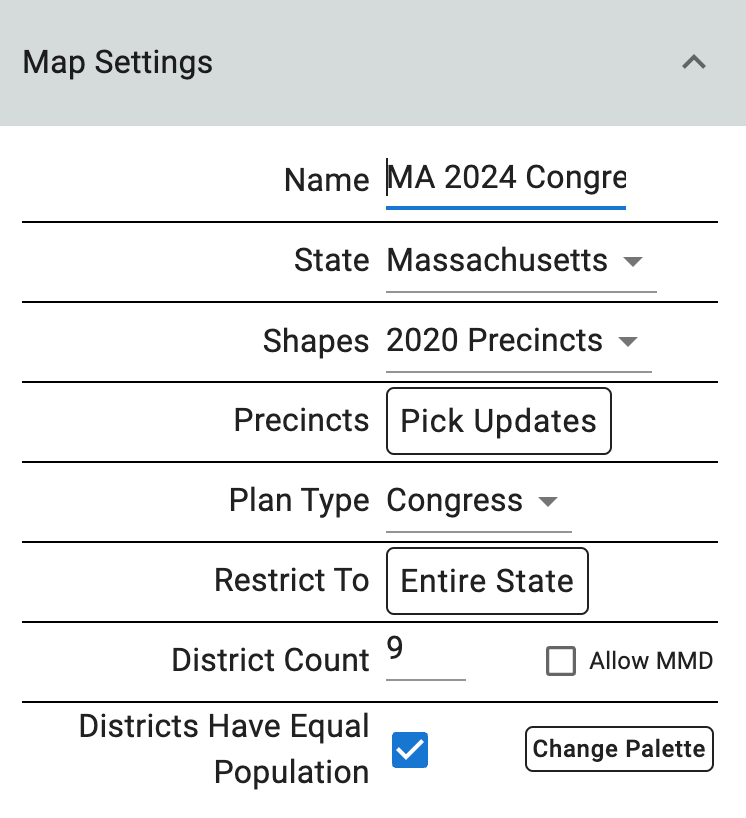Click the Entire State restriction button
The image size is (746, 818).
pyautogui.click(x=487, y=581)
